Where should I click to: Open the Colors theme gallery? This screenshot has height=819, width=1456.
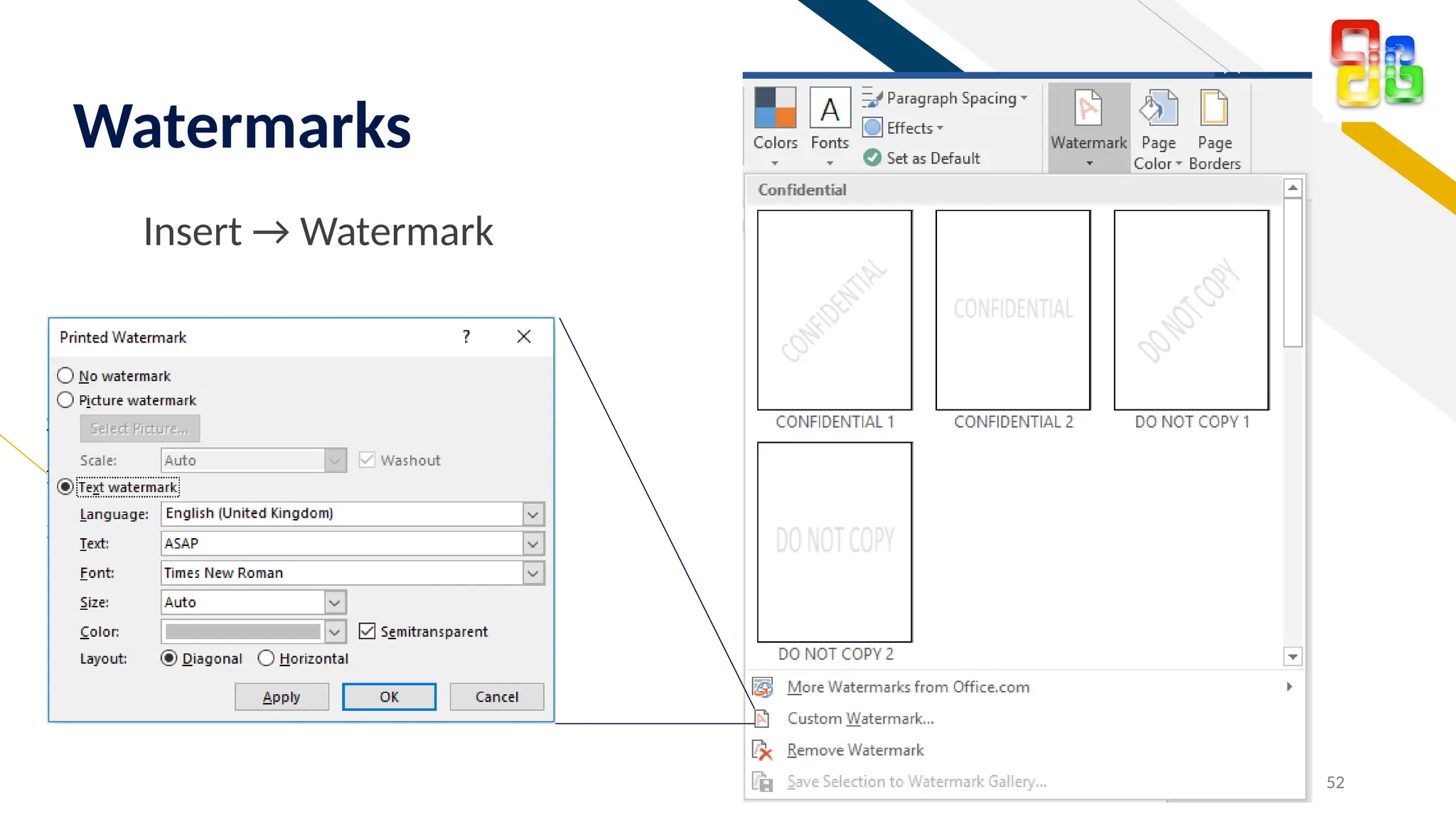[x=775, y=127]
